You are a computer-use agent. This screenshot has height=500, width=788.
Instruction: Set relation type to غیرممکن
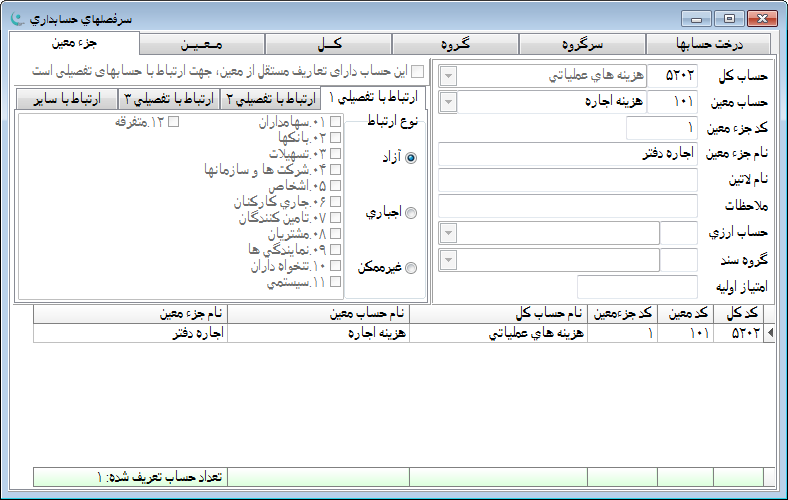pos(411,267)
